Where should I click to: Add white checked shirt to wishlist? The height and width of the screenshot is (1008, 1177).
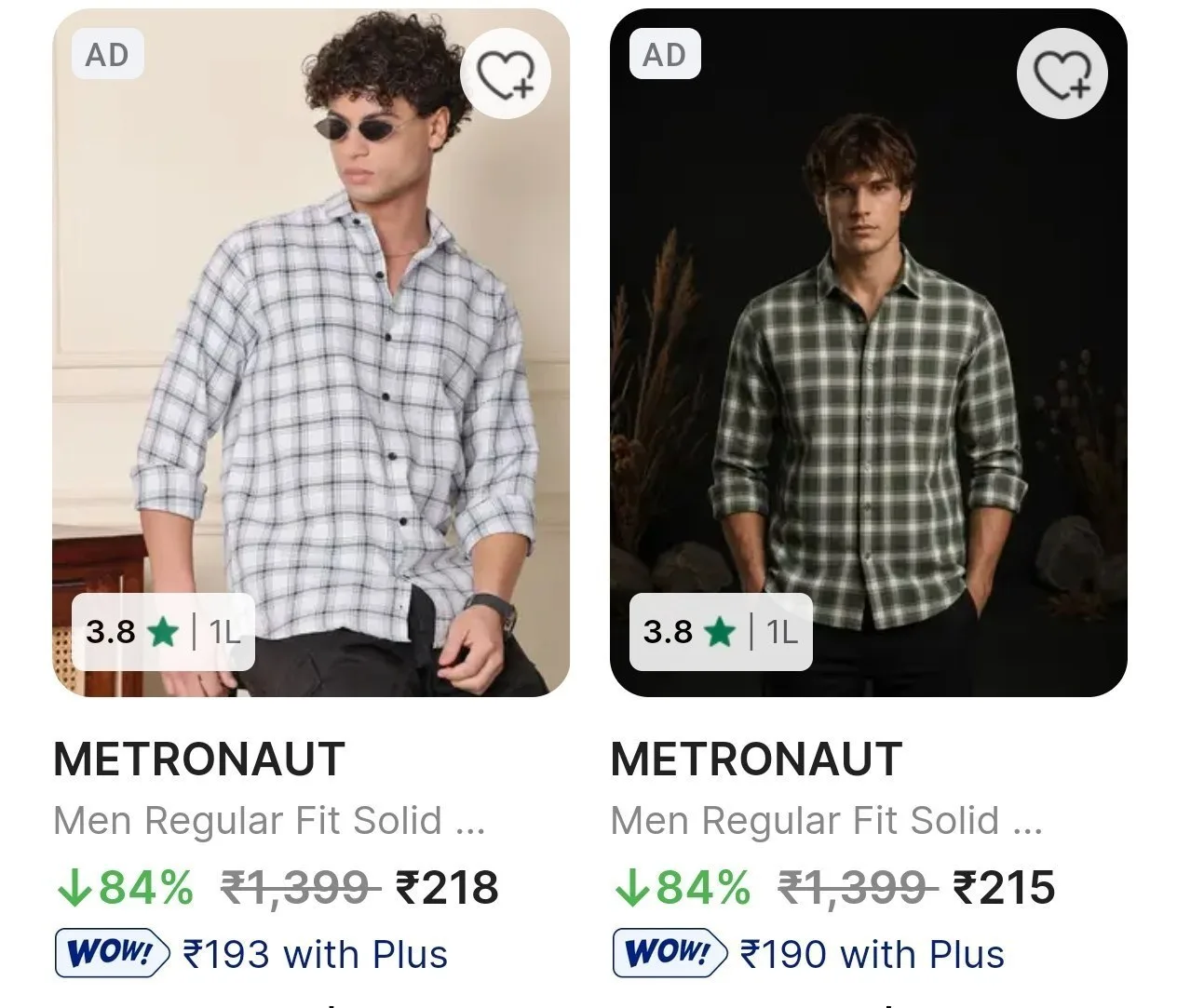(506, 74)
